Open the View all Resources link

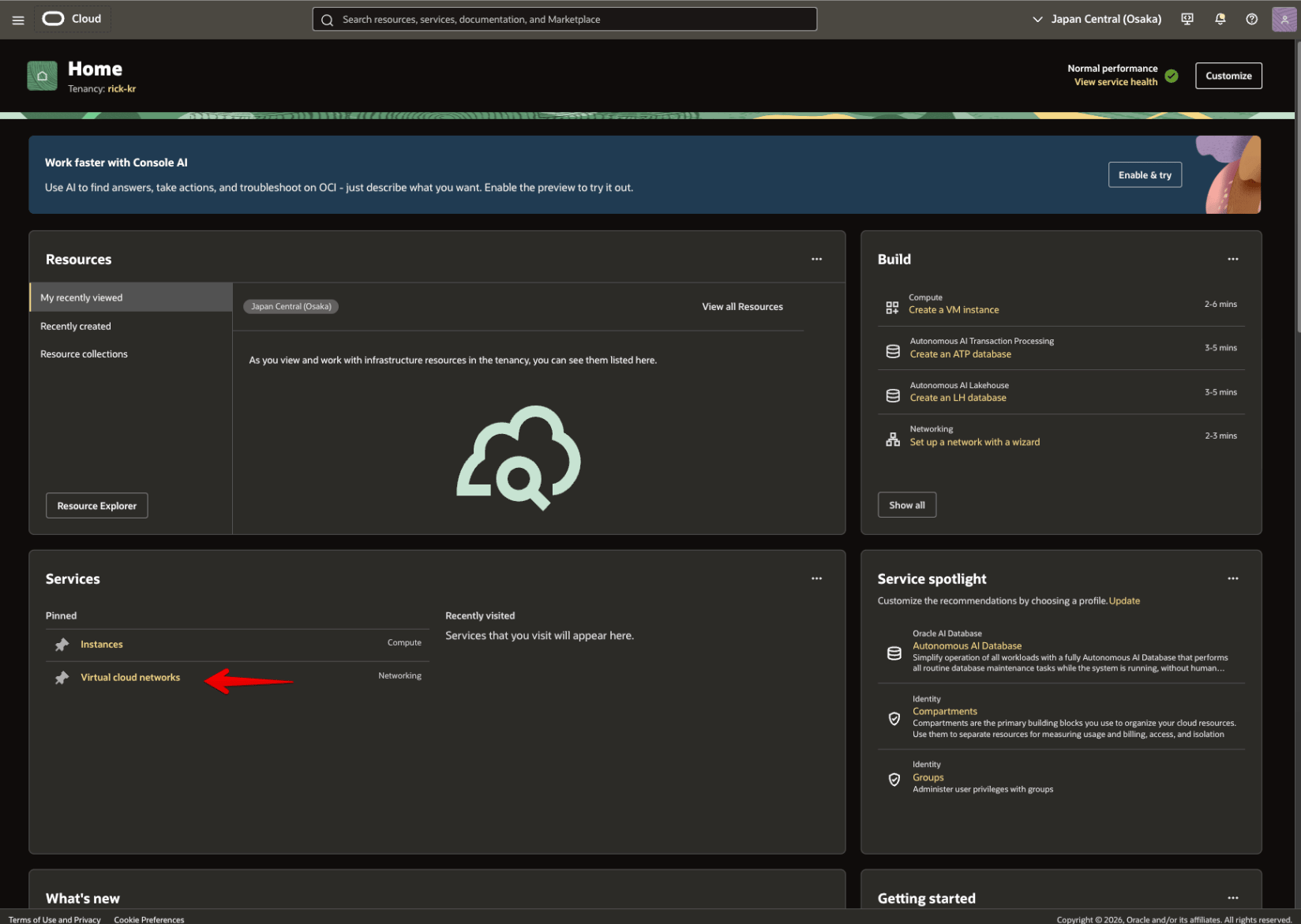click(742, 307)
